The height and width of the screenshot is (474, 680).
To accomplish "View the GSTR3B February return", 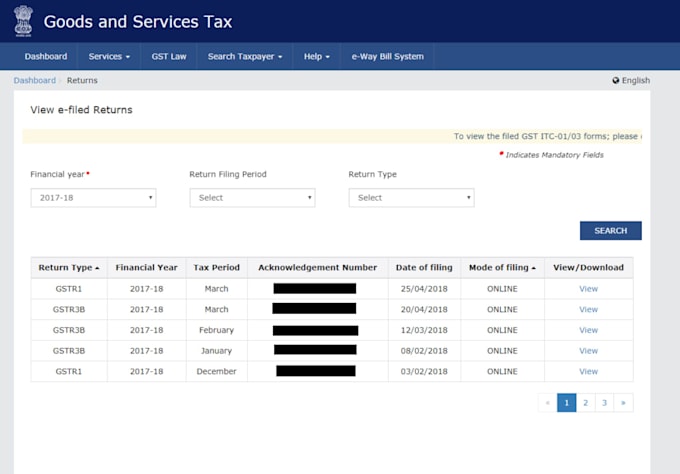I will tap(588, 330).
